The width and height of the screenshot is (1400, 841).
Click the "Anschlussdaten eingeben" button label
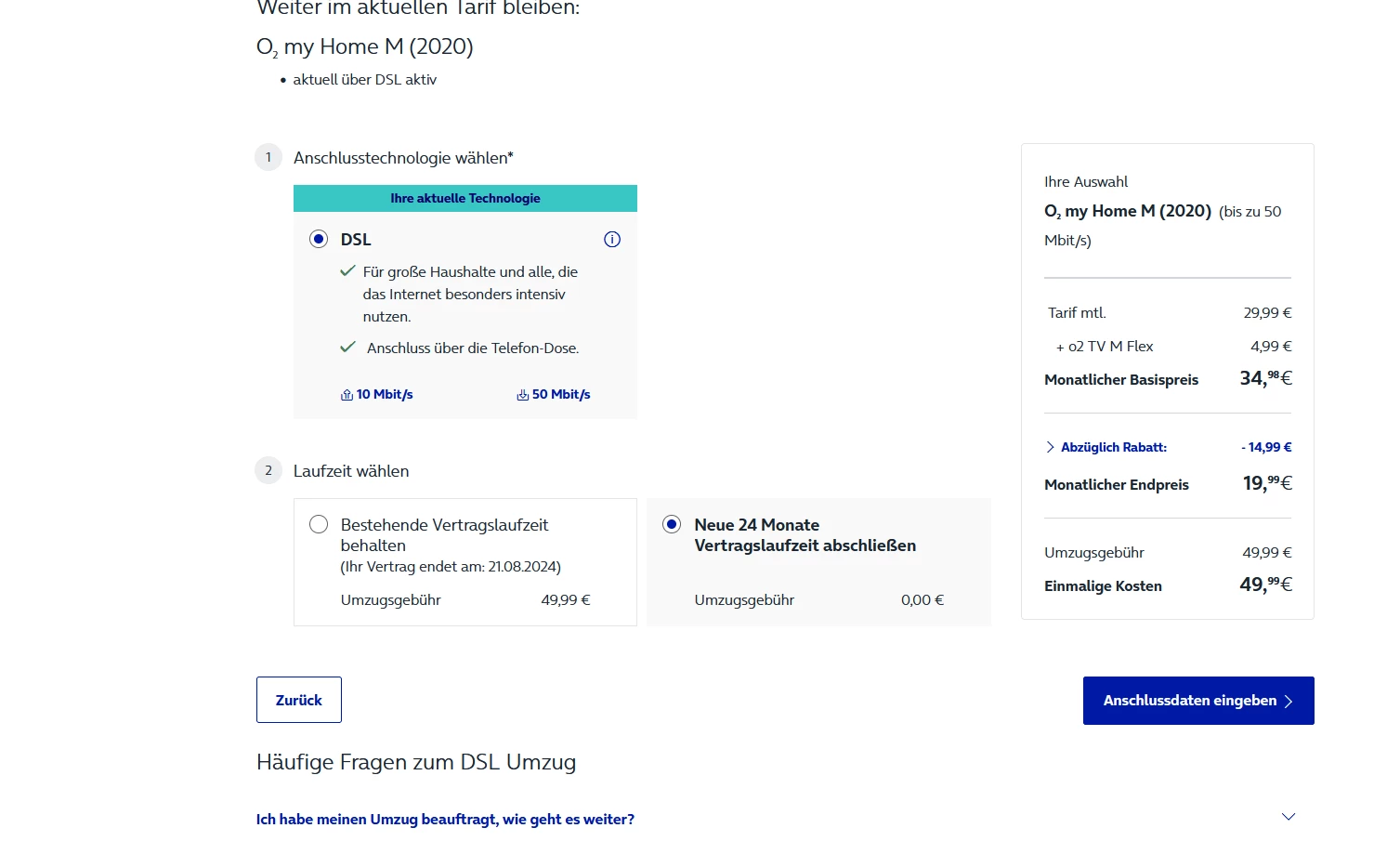1189,701
